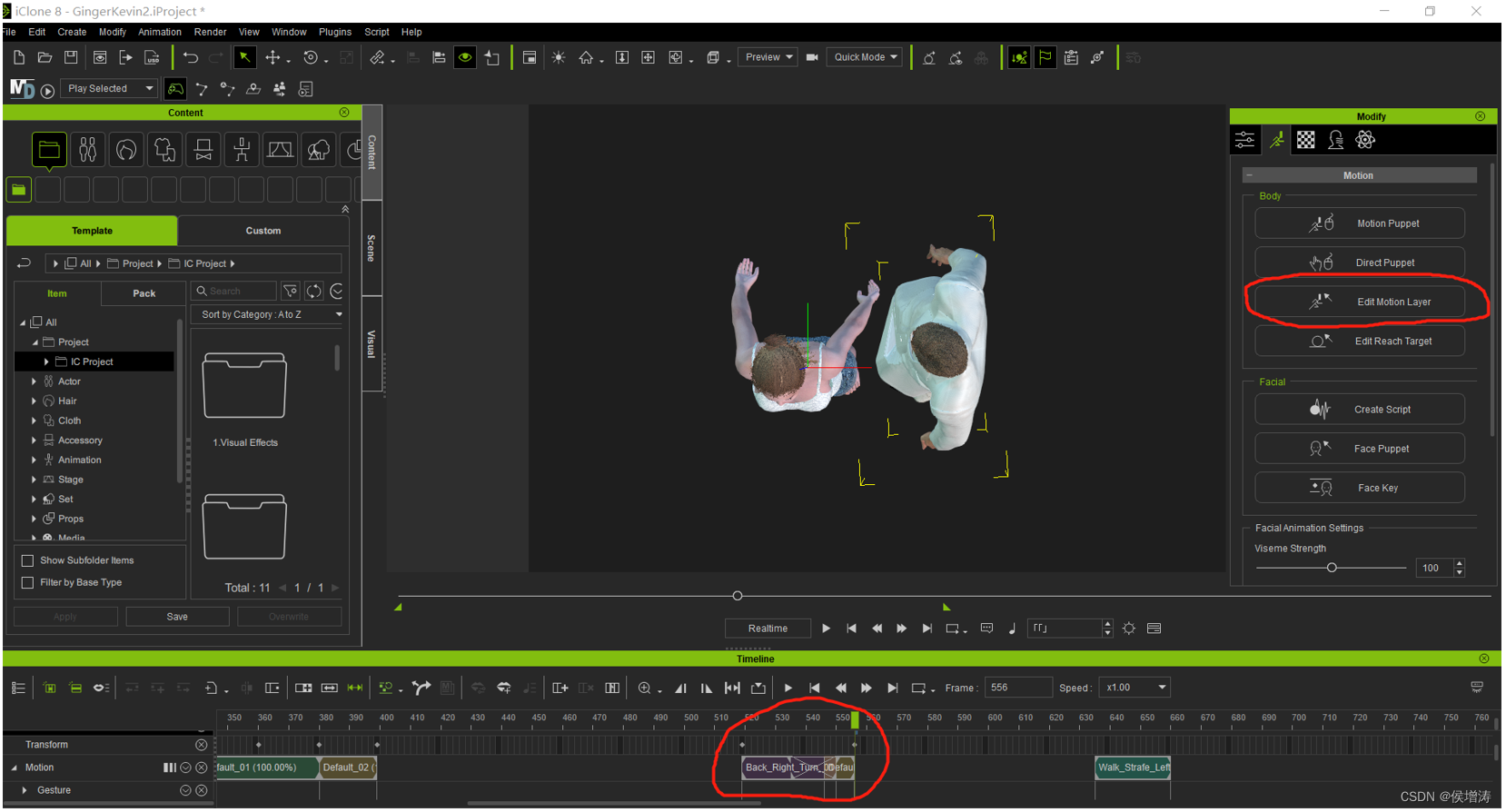
Task: Click the camera record icon next to Preview
Action: [812, 57]
